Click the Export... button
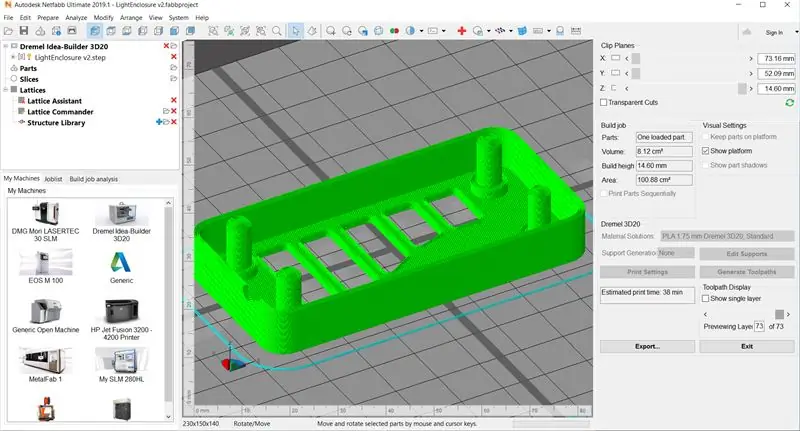800x431 pixels. click(647, 346)
